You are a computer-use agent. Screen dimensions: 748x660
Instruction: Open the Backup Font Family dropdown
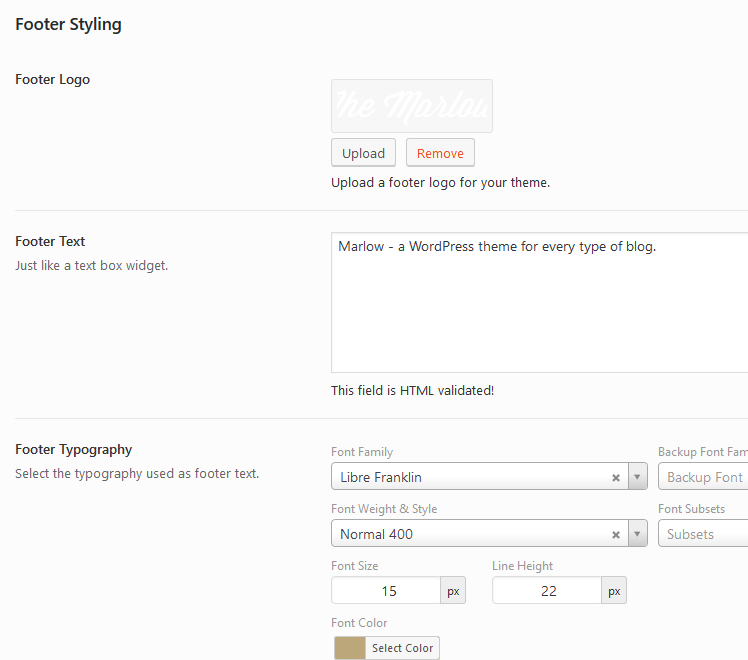[703, 477]
